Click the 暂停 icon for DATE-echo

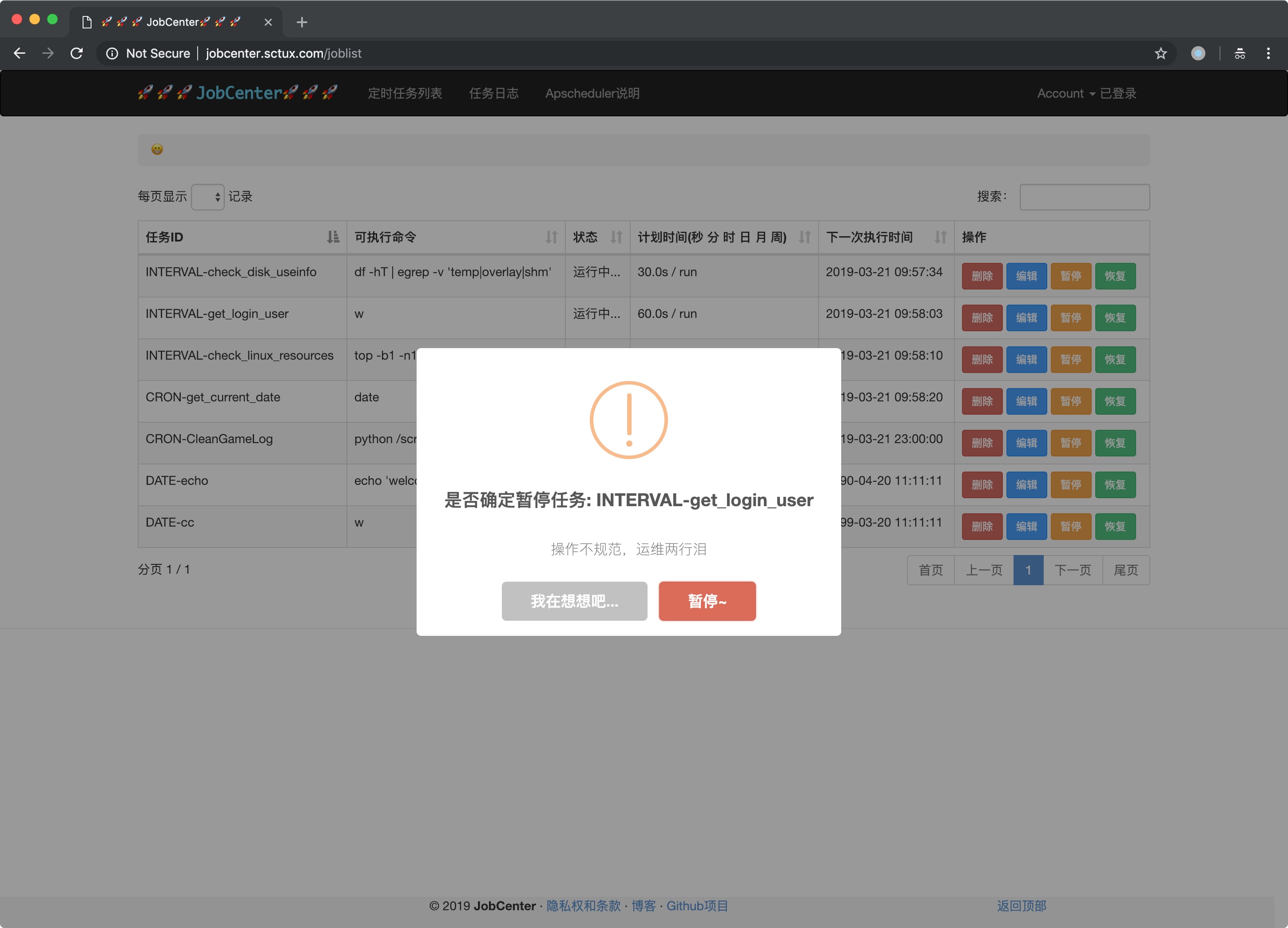(1070, 480)
